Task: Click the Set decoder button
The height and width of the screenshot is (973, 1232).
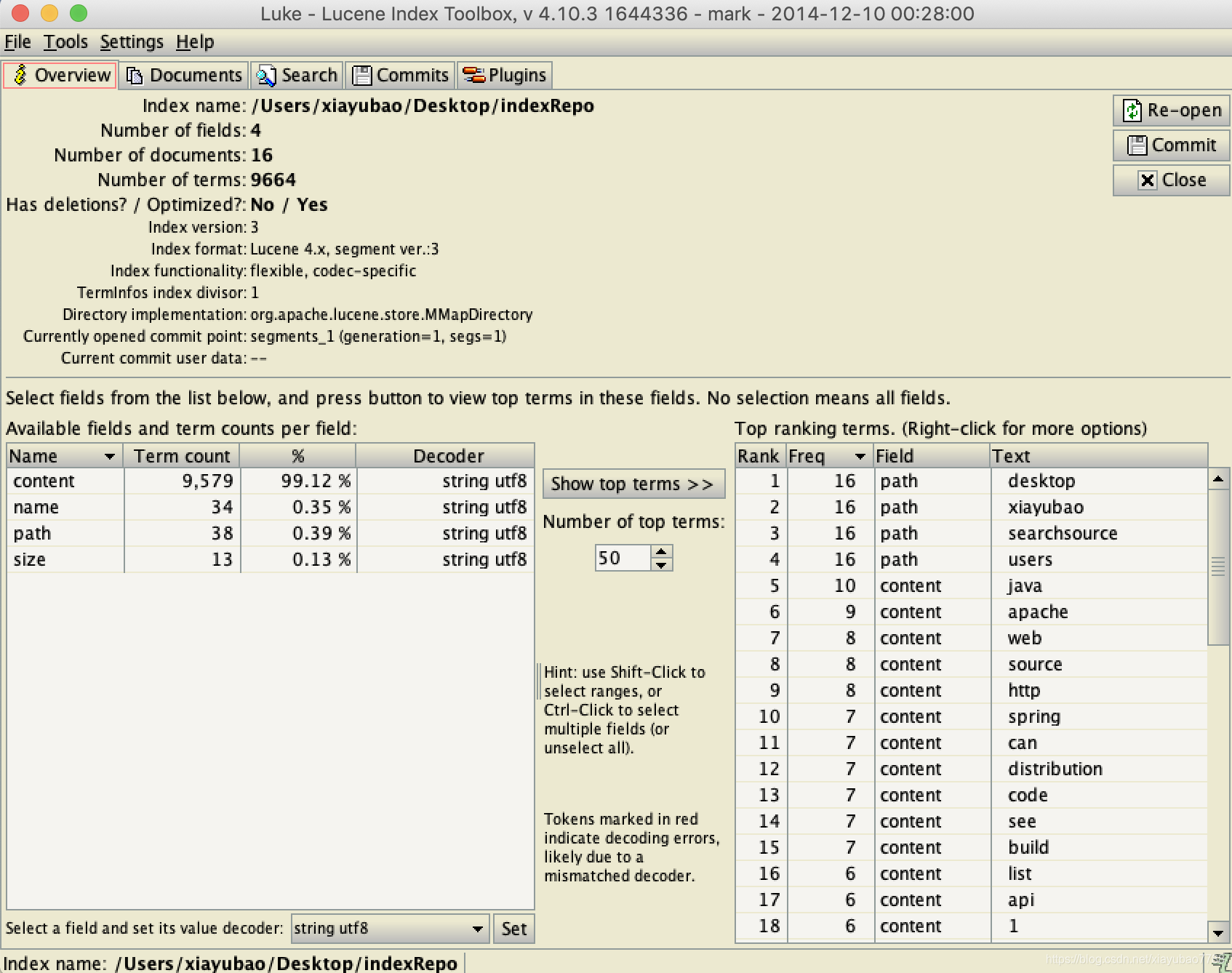Action: tap(513, 929)
